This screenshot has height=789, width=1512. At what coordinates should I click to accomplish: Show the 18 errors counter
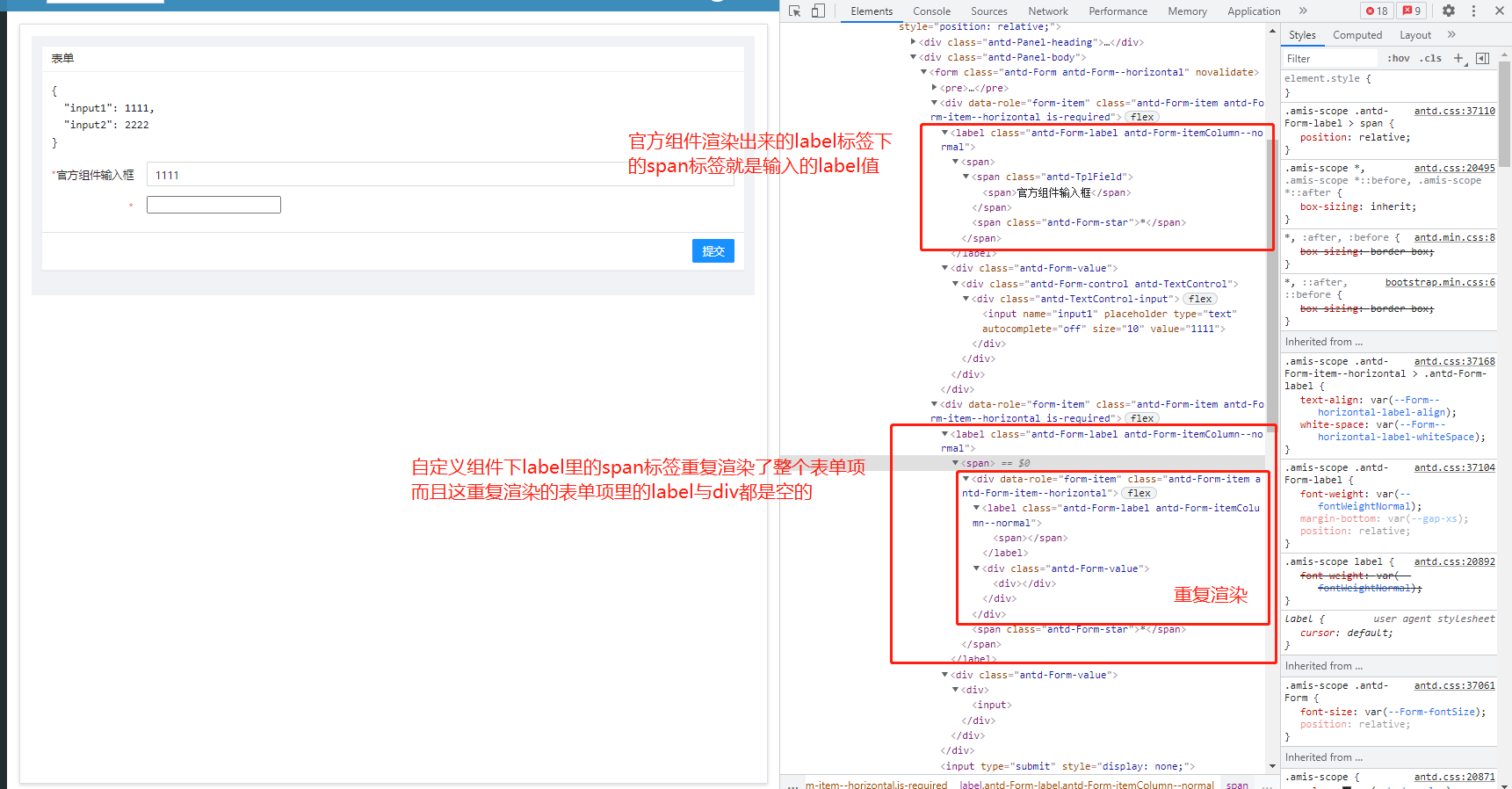1377,11
